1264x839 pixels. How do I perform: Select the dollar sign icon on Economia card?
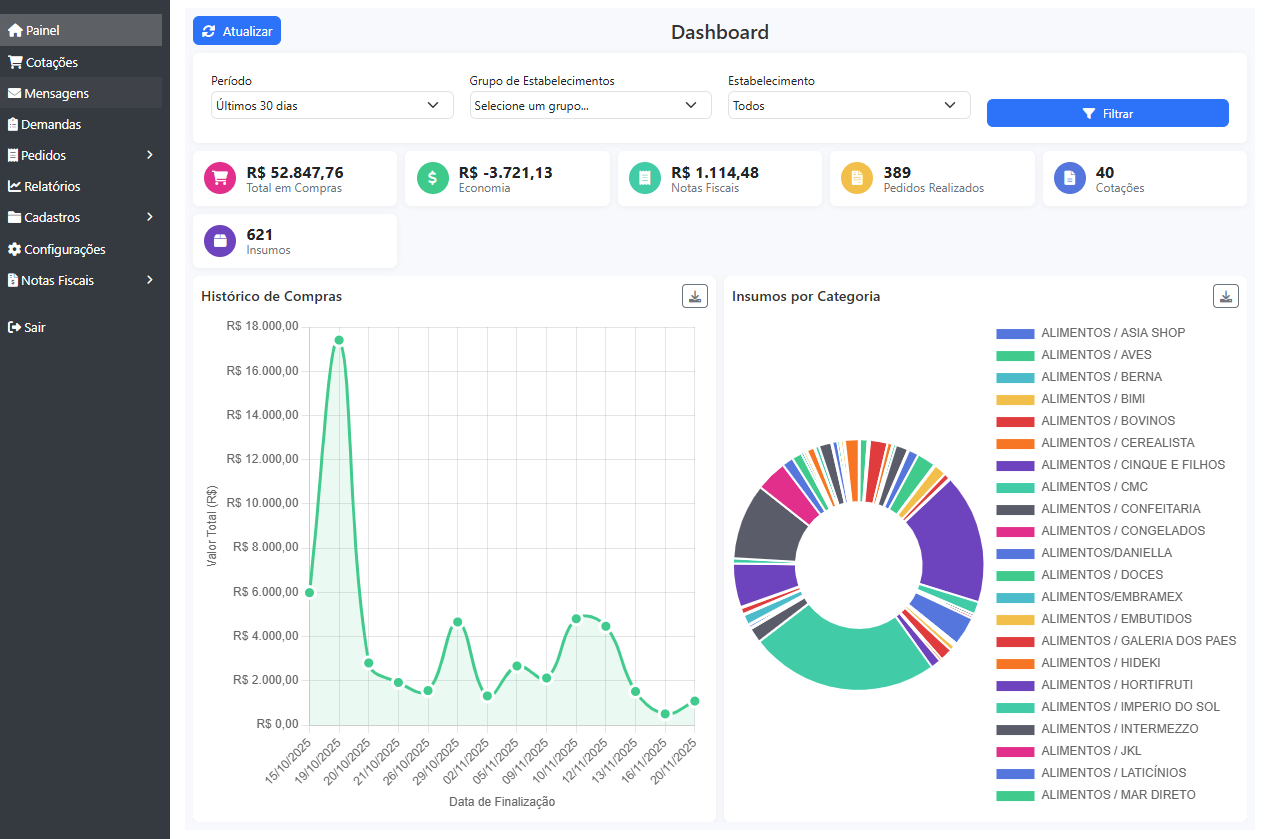click(432, 178)
